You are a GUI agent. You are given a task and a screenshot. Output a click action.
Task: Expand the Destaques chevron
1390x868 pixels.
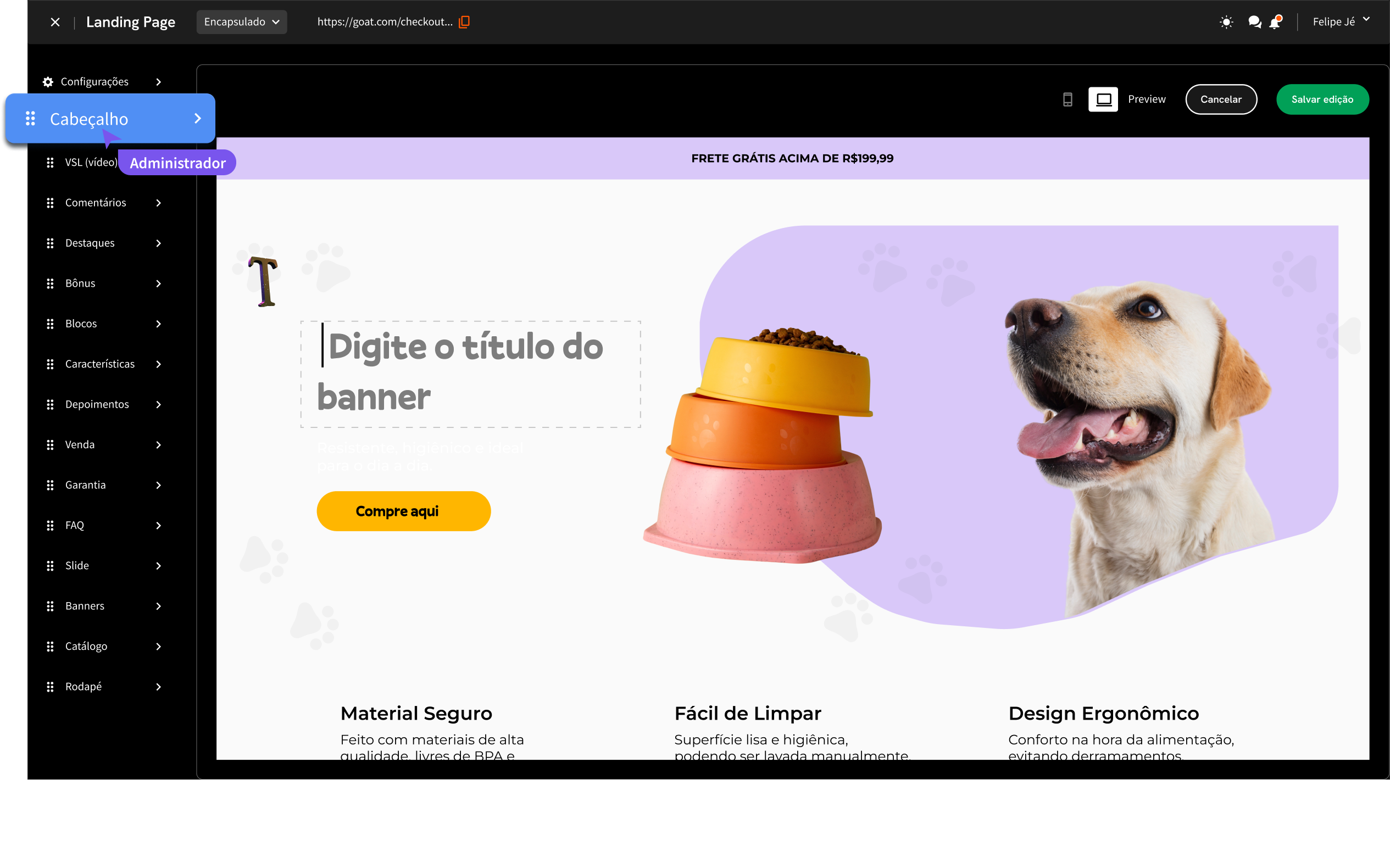[158, 243]
